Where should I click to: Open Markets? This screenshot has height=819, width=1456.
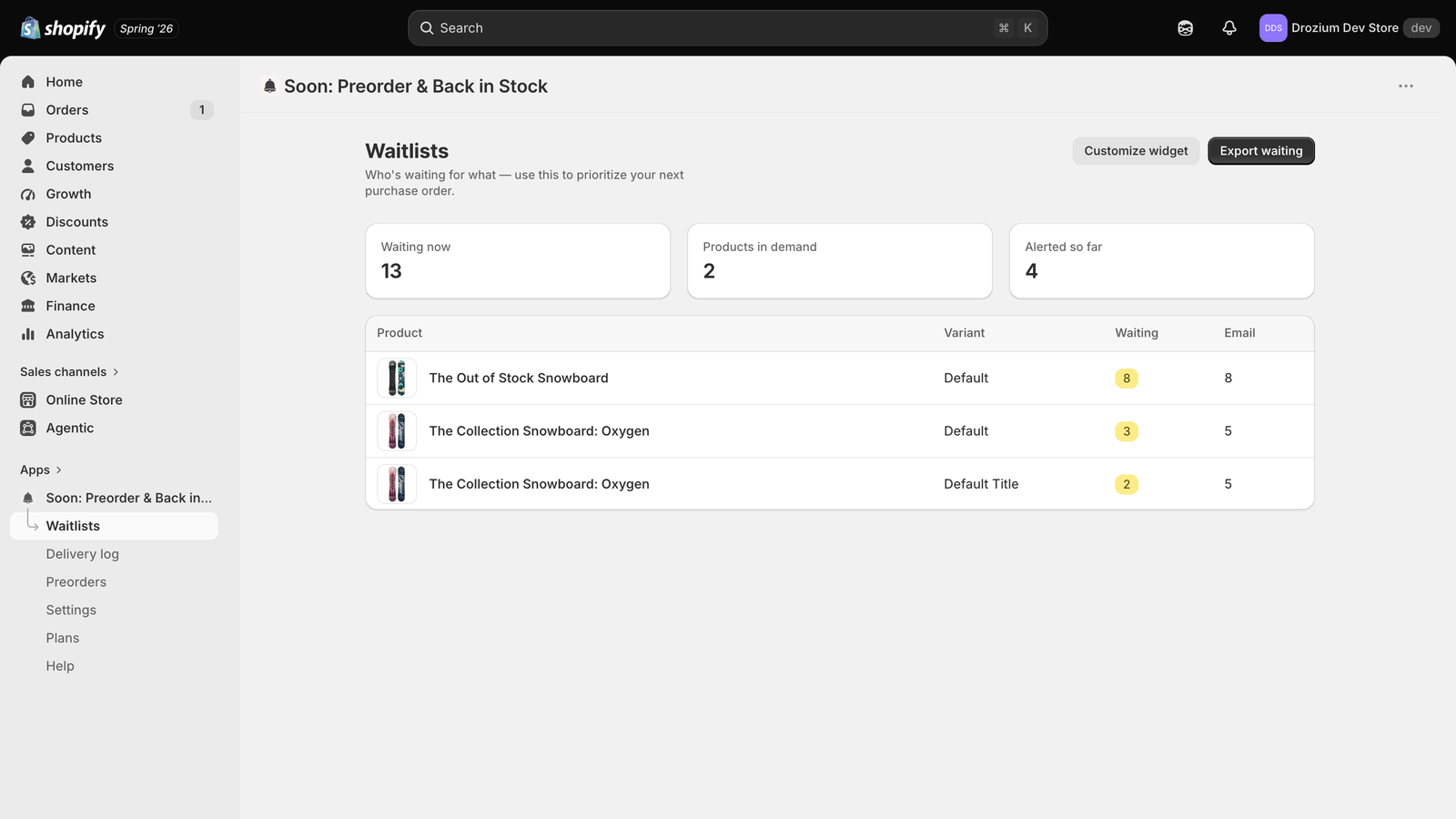coord(114,278)
